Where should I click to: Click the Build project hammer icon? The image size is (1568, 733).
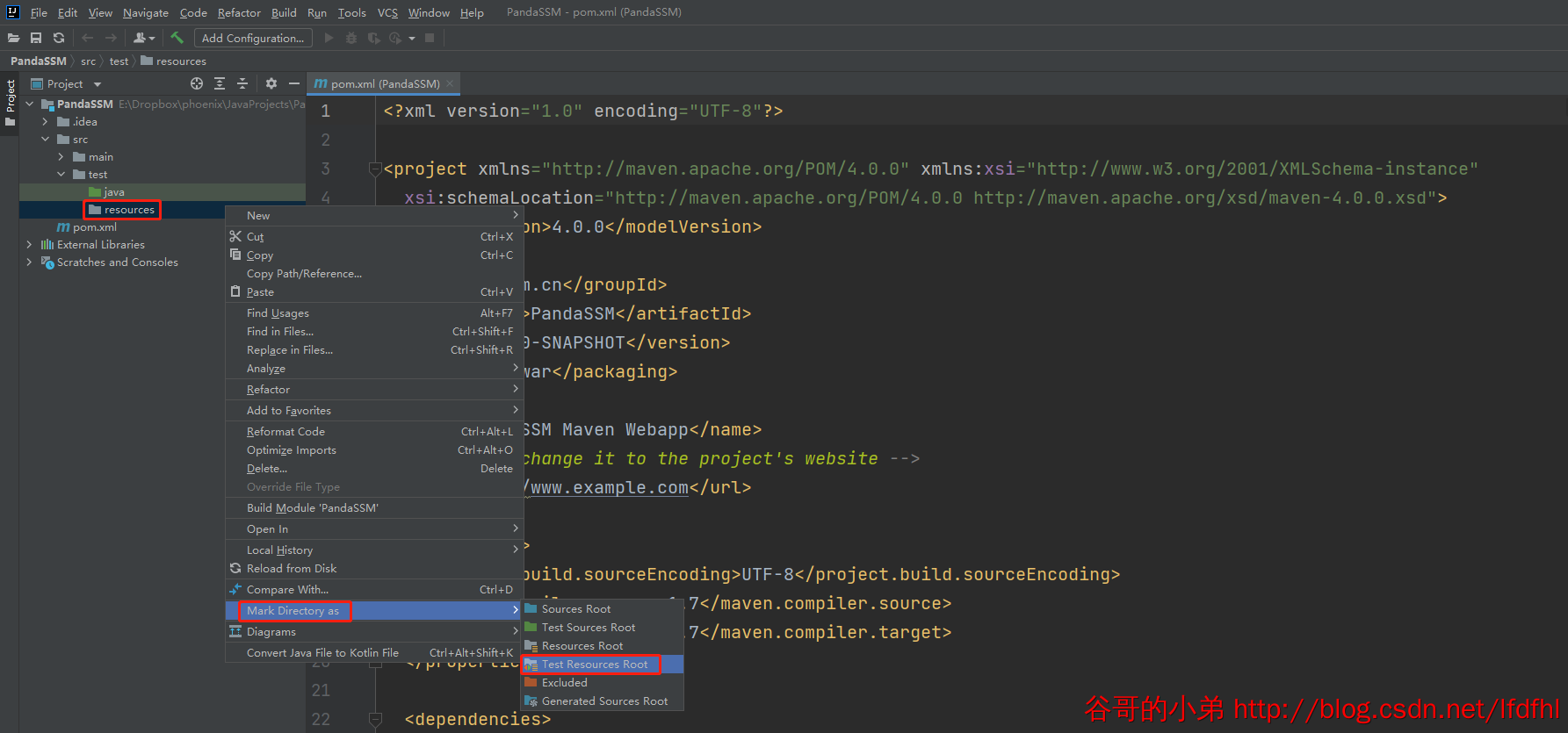tap(177, 38)
